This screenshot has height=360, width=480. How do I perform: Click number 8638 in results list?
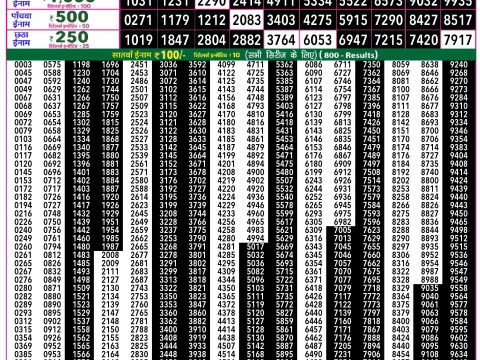point(429,64)
